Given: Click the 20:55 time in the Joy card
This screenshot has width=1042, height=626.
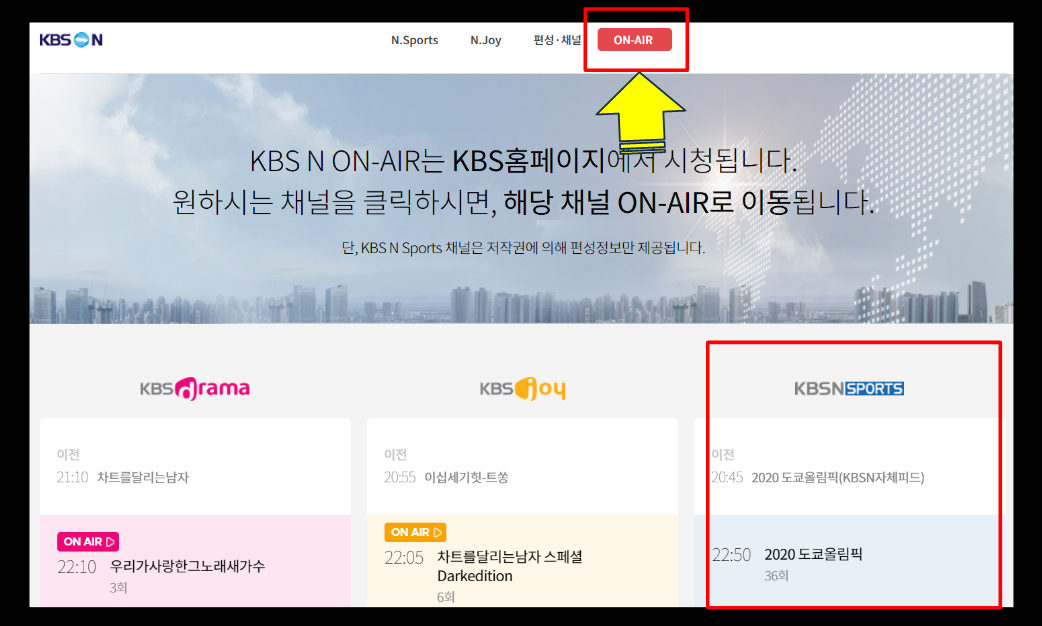Looking at the screenshot, I should point(400,477).
